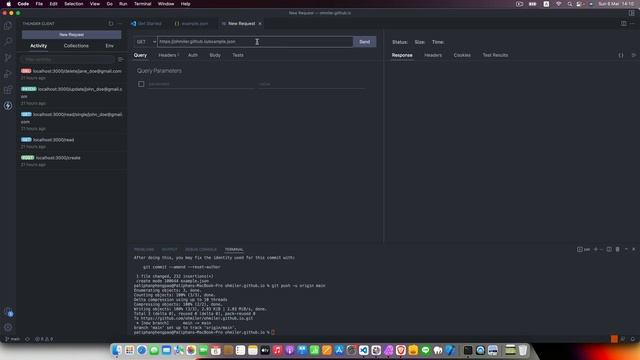The height and width of the screenshot is (360, 640).
Task: Open Apple TV in the Dock
Action: pos(265,350)
